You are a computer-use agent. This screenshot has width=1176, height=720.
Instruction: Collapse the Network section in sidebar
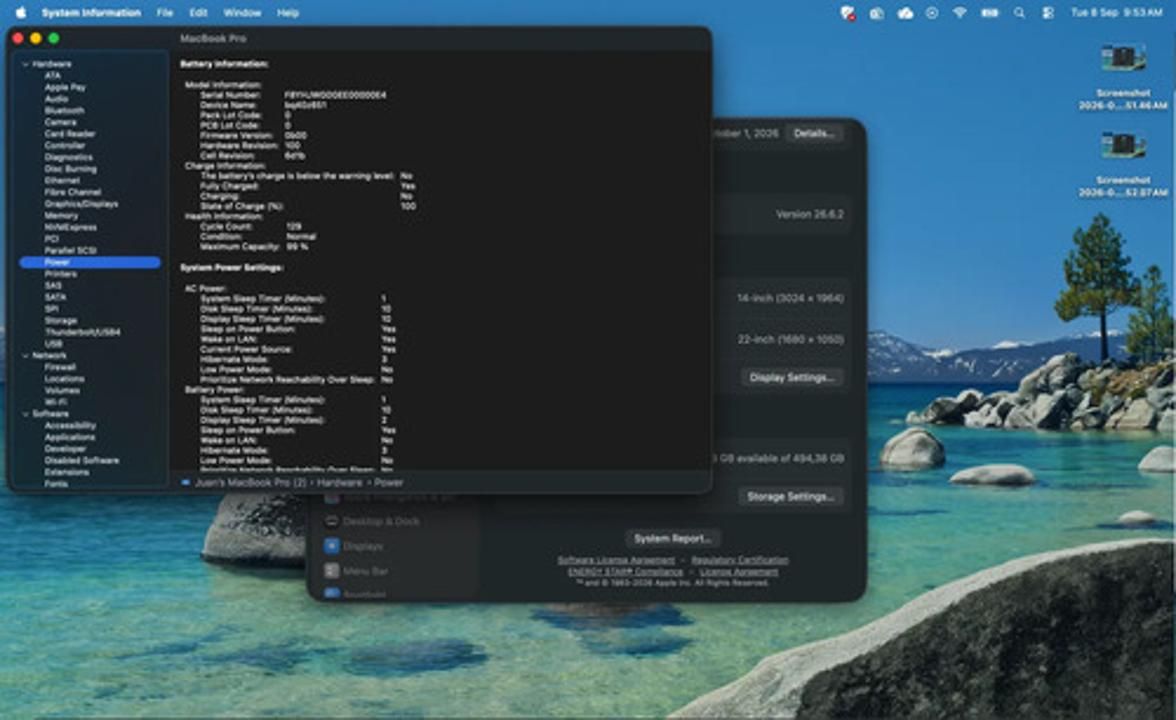pos(25,356)
